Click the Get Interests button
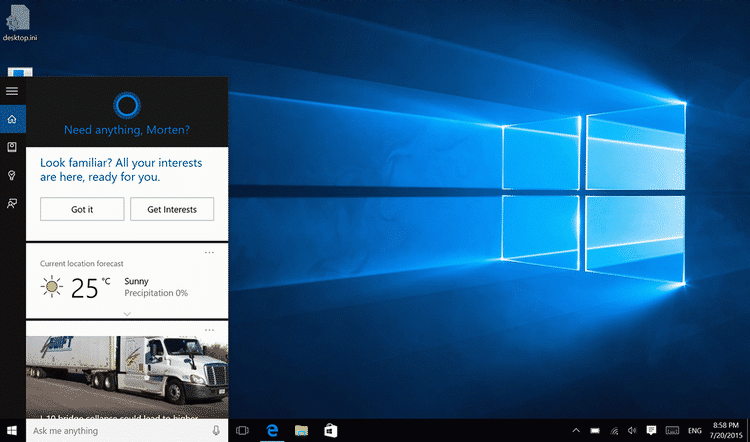This screenshot has height=442, width=750. tap(172, 209)
